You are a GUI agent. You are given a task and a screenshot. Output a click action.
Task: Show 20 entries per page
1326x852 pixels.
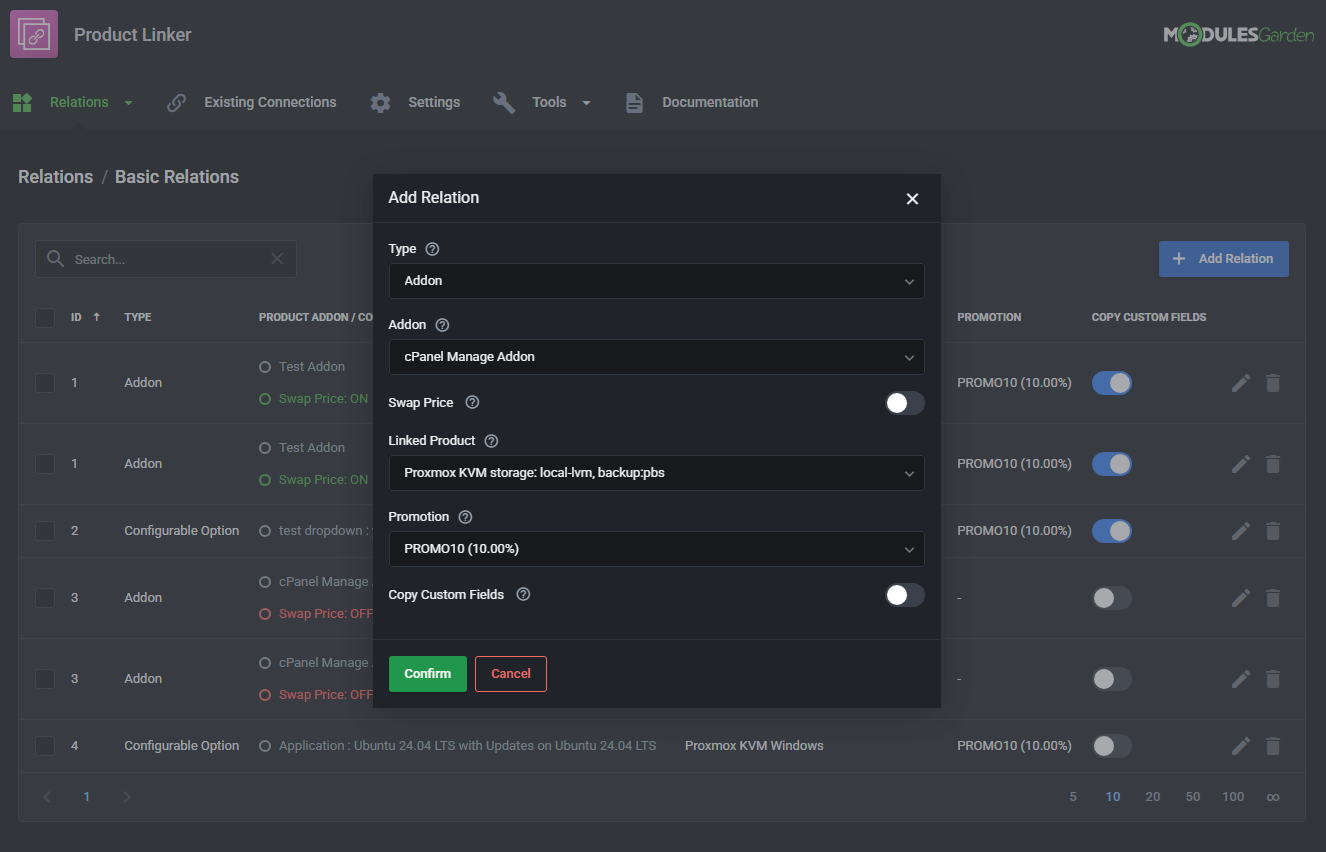[1153, 797]
